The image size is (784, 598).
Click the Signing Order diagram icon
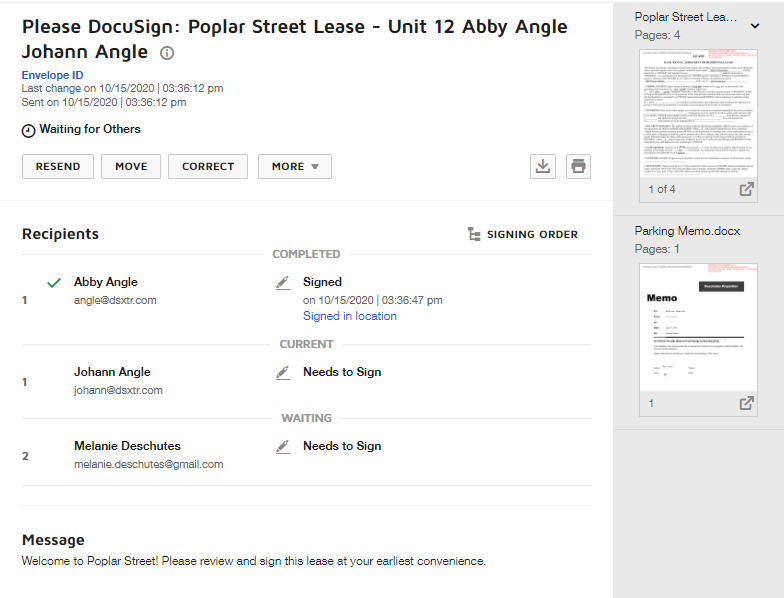tap(474, 234)
